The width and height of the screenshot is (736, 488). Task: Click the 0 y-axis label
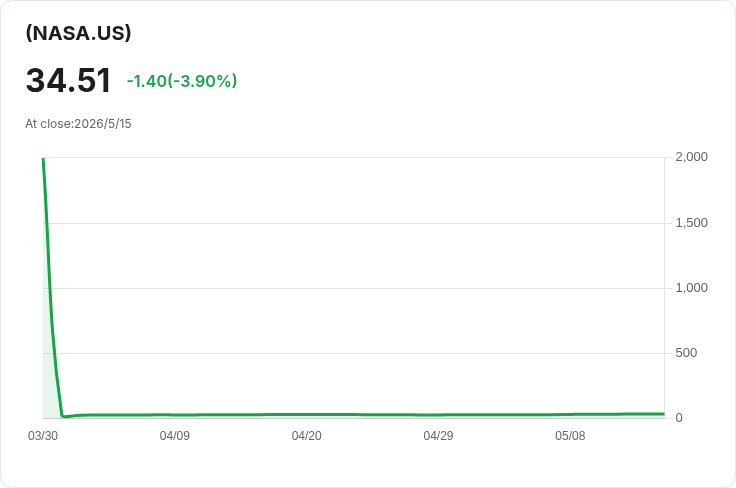pyautogui.click(x=679, y=418)
